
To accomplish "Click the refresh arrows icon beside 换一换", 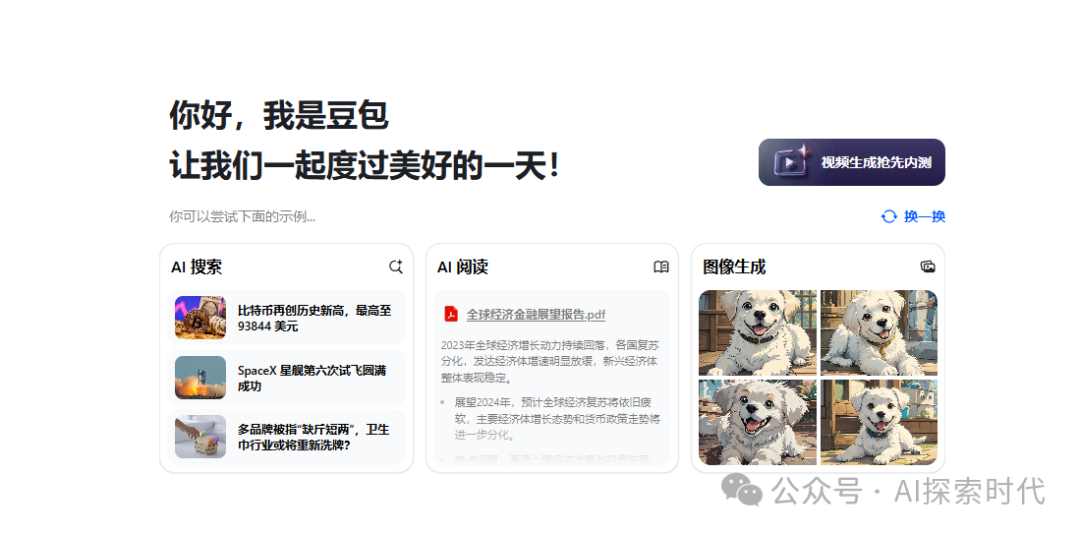I will tap(889, 216).
